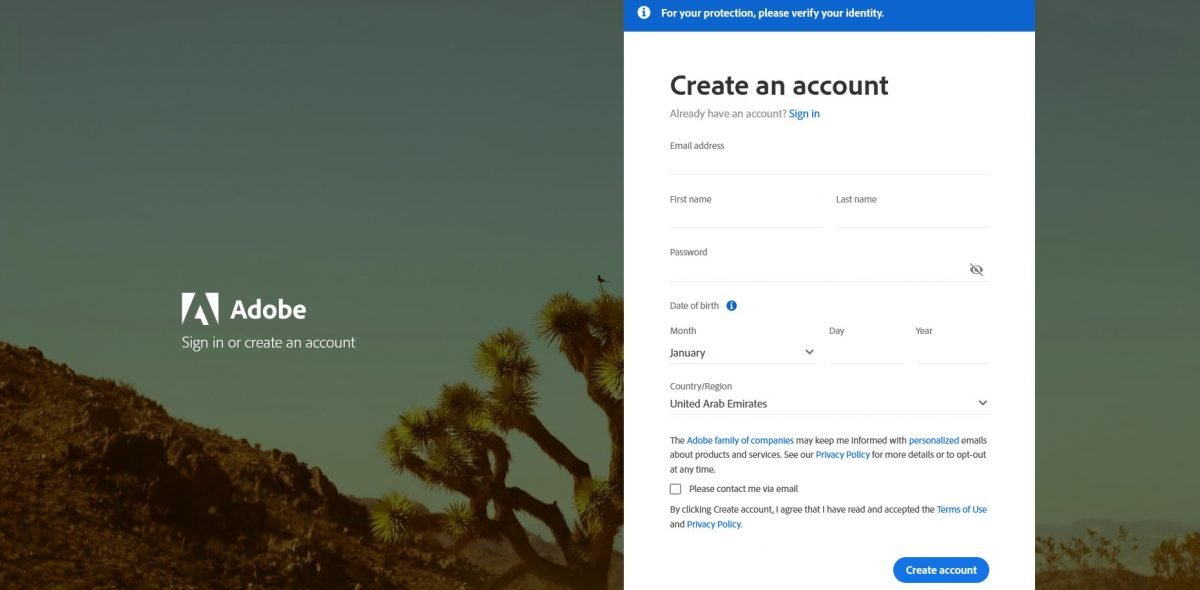Focus the Day field
The height and width of the screenshot is (590, 1200).
[x=866, y=353]
